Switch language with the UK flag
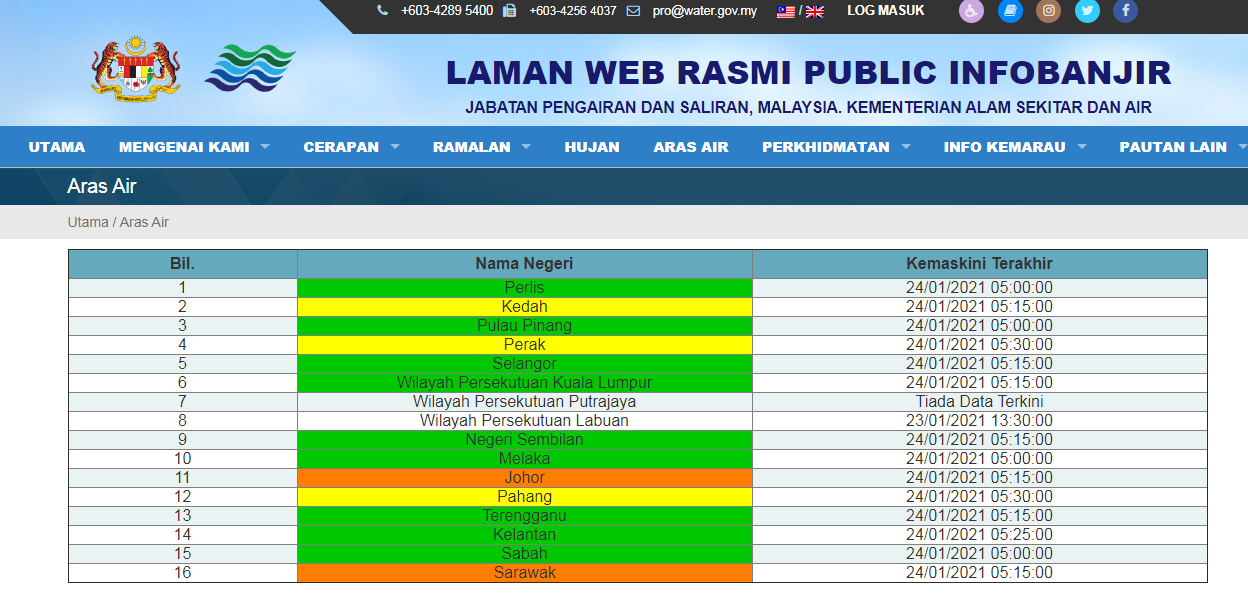This screenshot has width=1248, height=593. 815,12
